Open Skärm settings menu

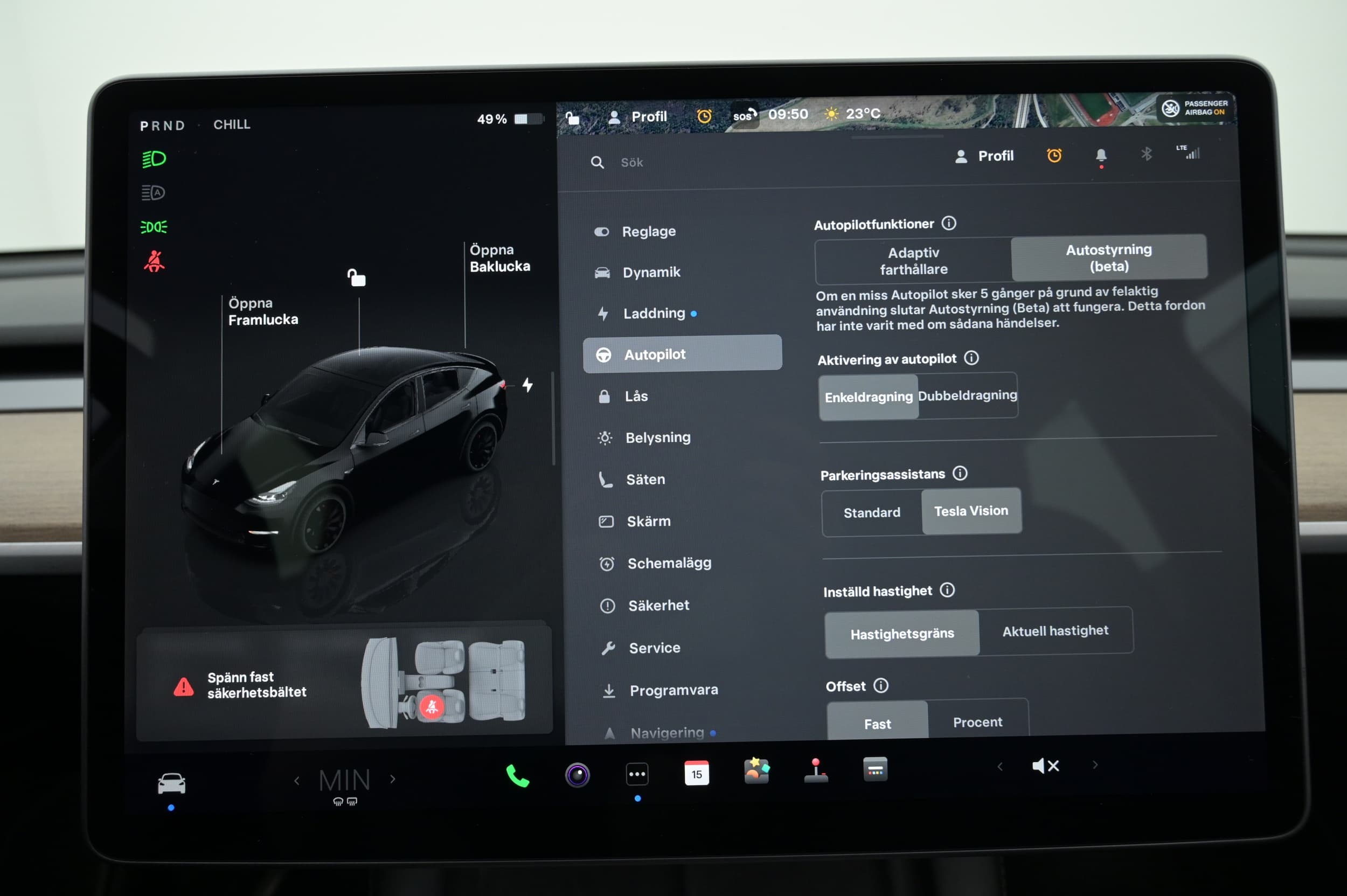685,522
